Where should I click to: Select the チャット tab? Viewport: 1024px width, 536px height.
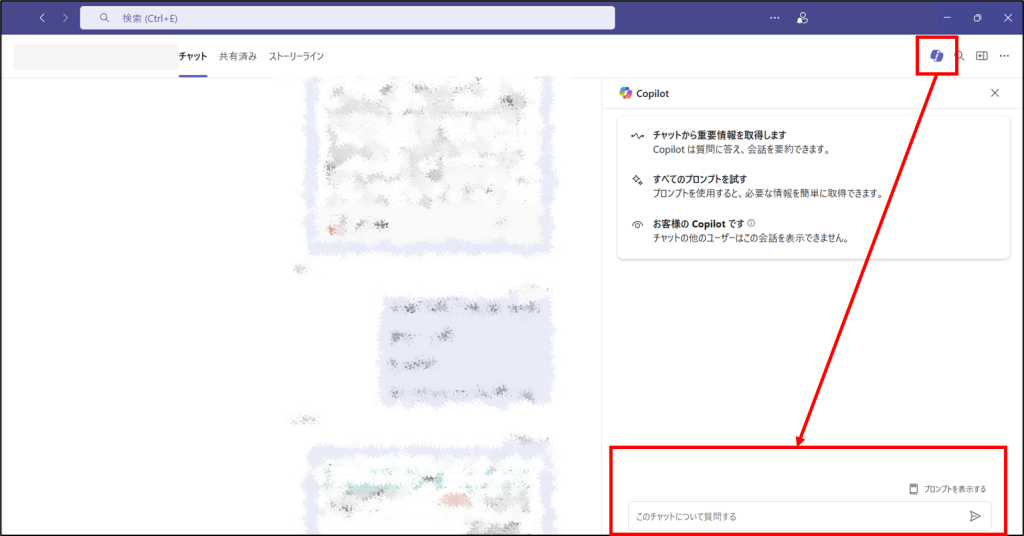pos(193,56)
